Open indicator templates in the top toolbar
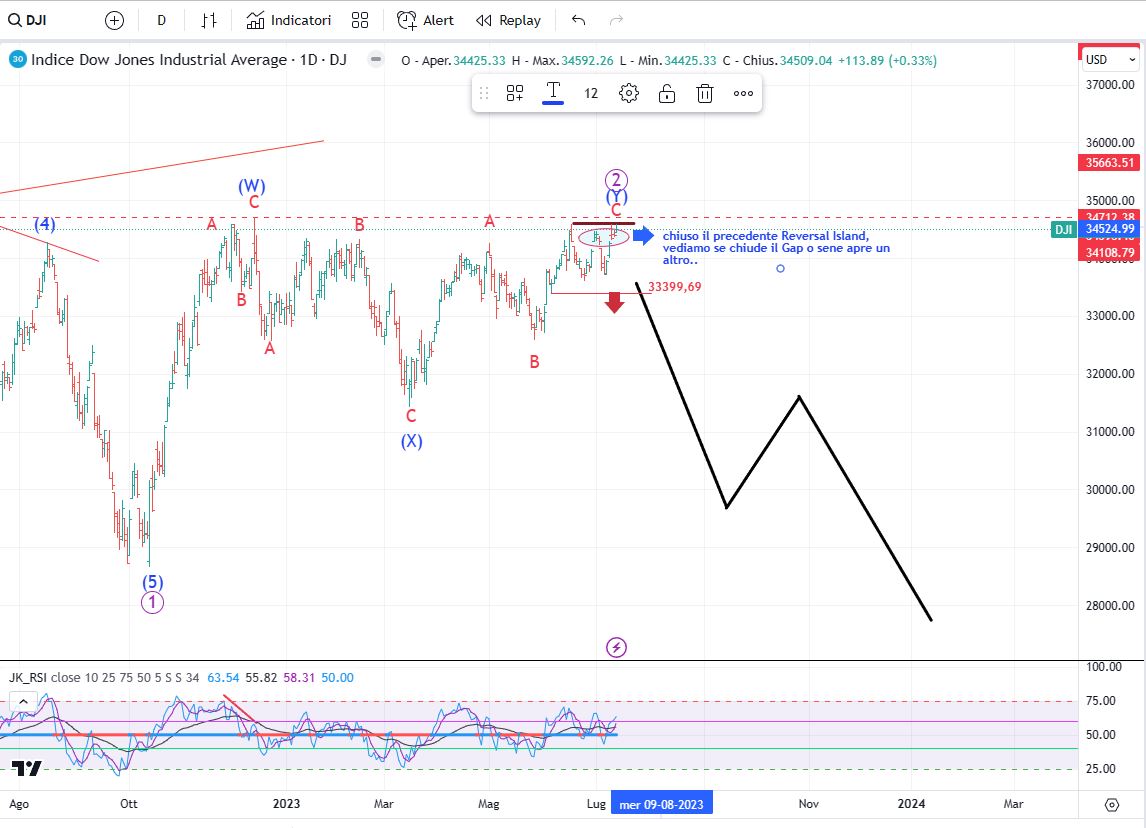1146x828 pixels. click(360, 20)
